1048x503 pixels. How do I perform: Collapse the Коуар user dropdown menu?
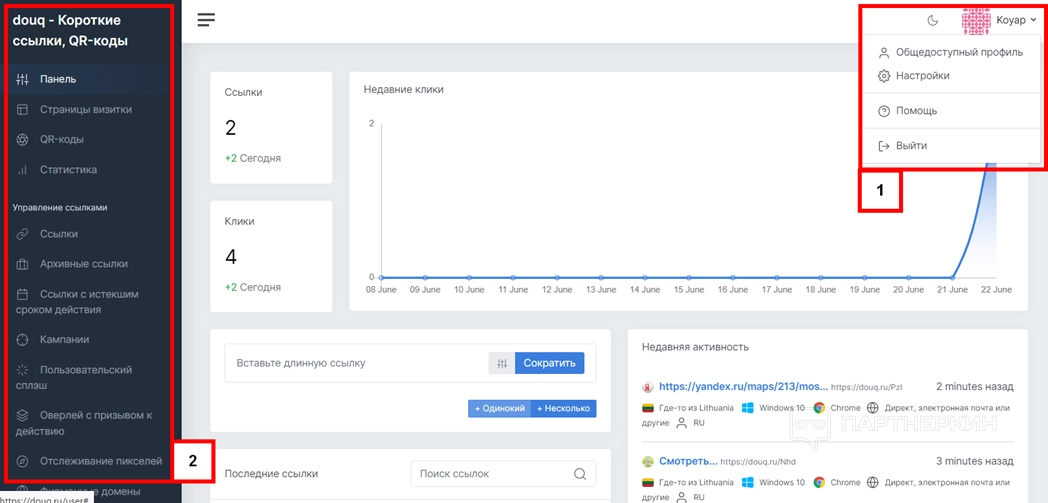coord(1000,20)
